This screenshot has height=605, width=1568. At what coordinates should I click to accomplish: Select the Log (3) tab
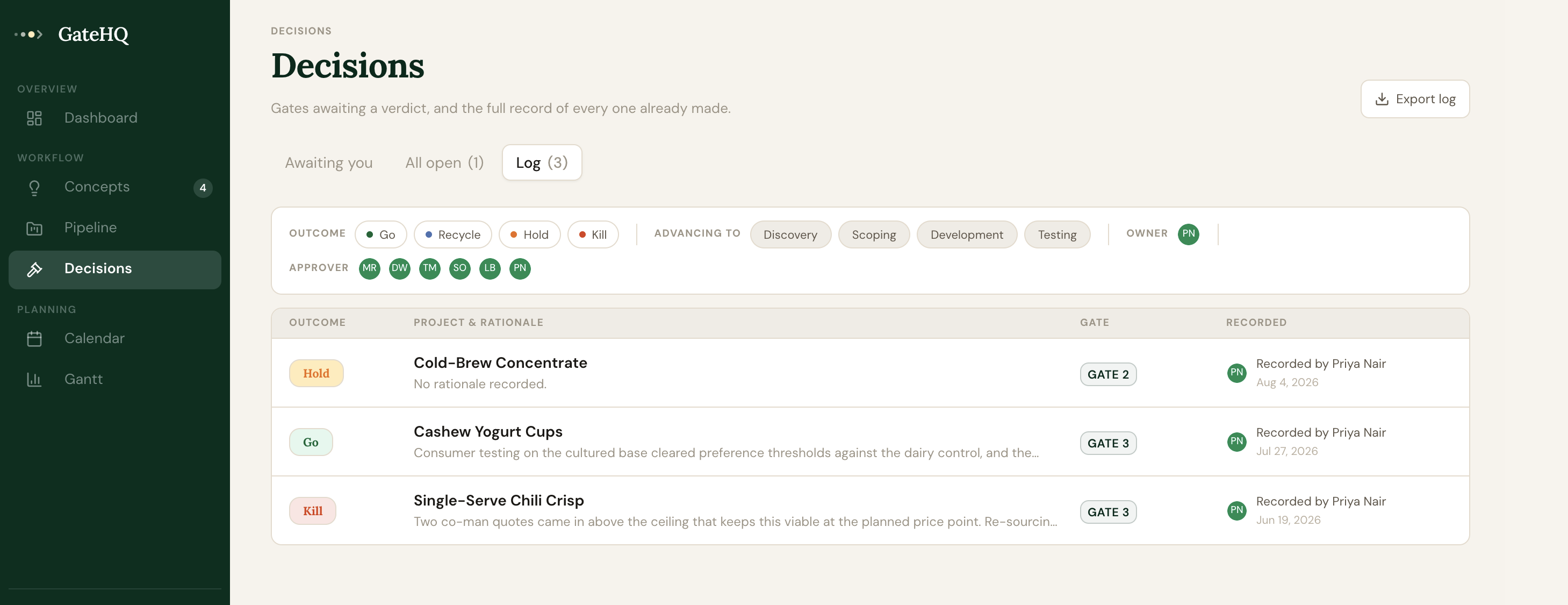coord(542,162)
